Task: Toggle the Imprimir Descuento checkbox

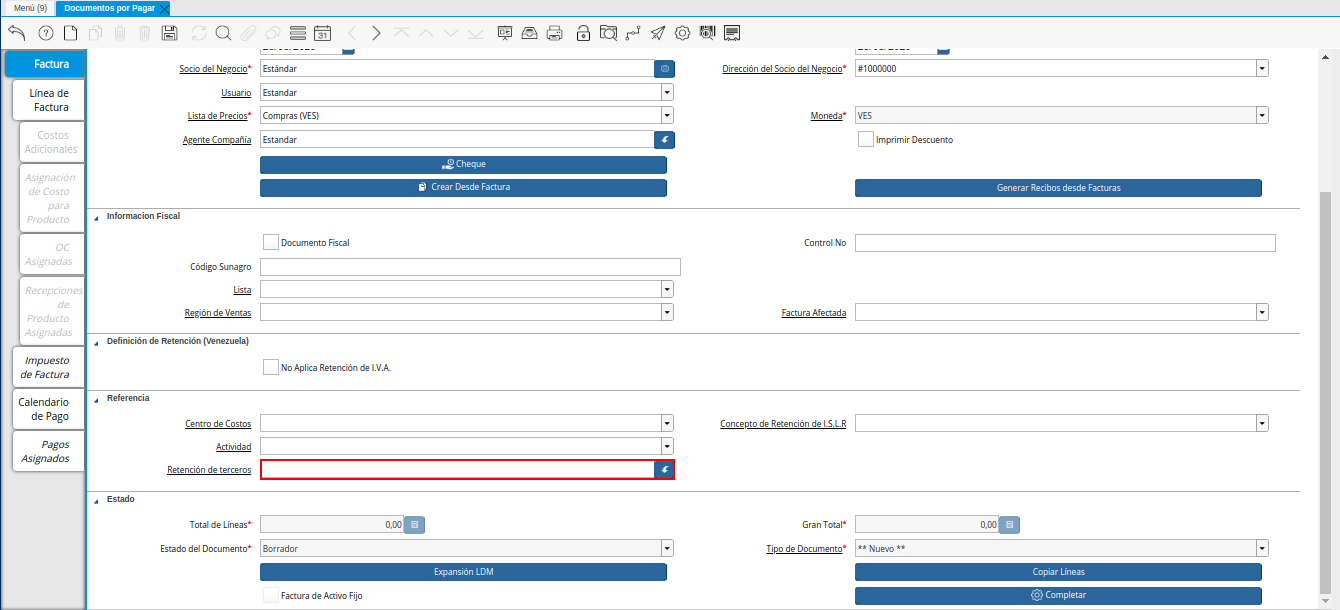Action: [x=865, y=139]
